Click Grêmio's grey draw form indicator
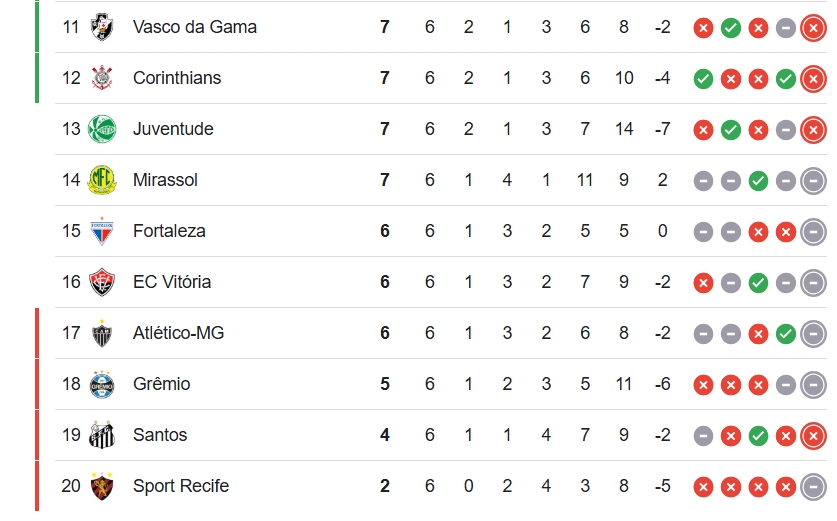Screen dimensions: 837x521 (x=786, y=385)
